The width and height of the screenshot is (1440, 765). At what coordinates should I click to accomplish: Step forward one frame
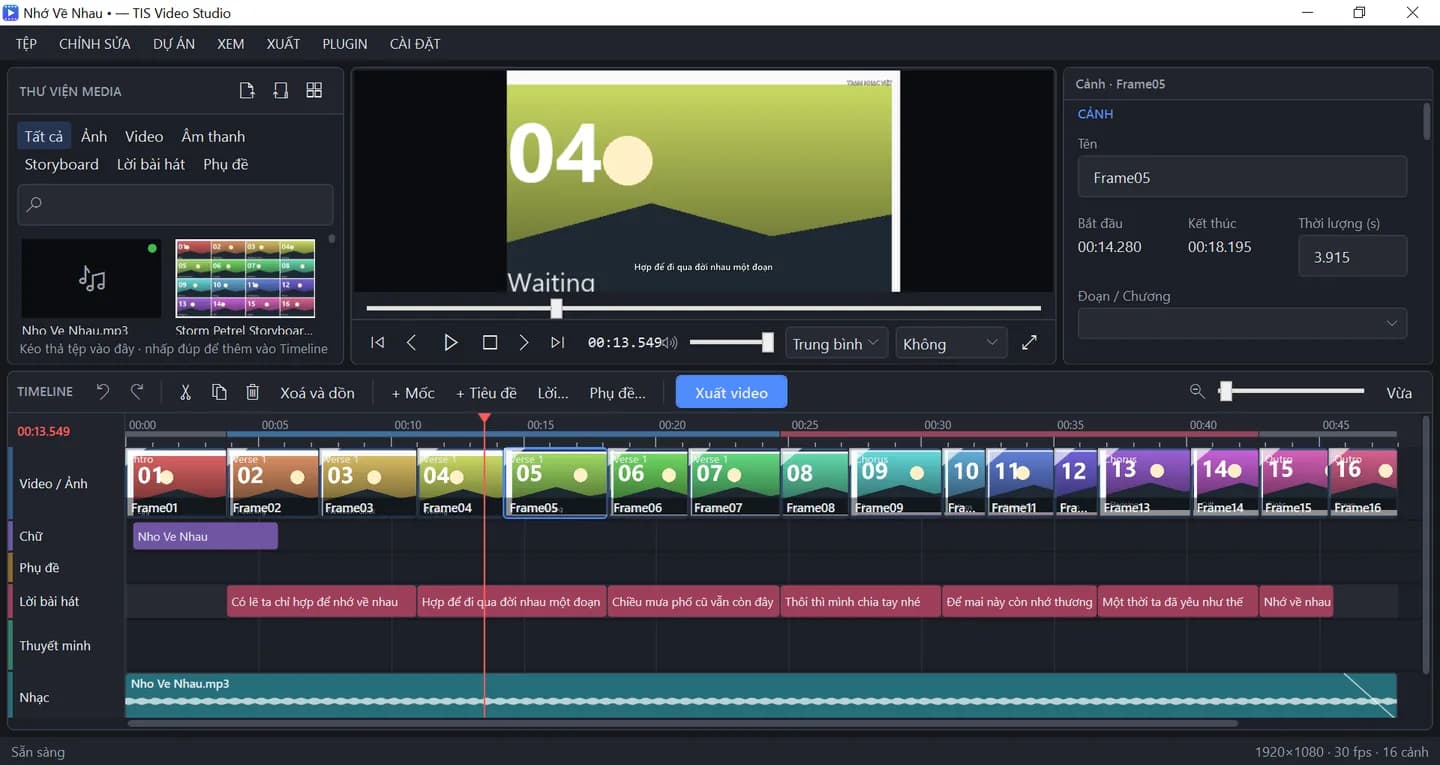pos(524,343)
